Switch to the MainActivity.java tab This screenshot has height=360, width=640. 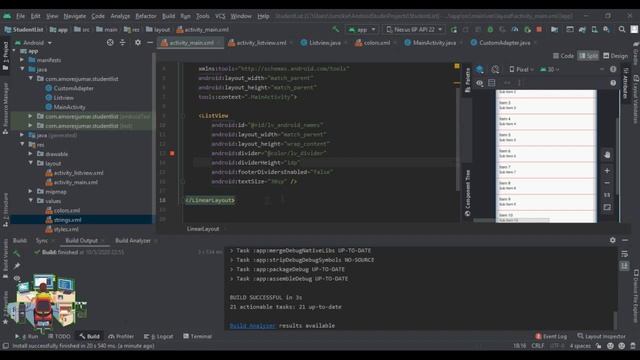pyautogui.click(x=433, y=42)
